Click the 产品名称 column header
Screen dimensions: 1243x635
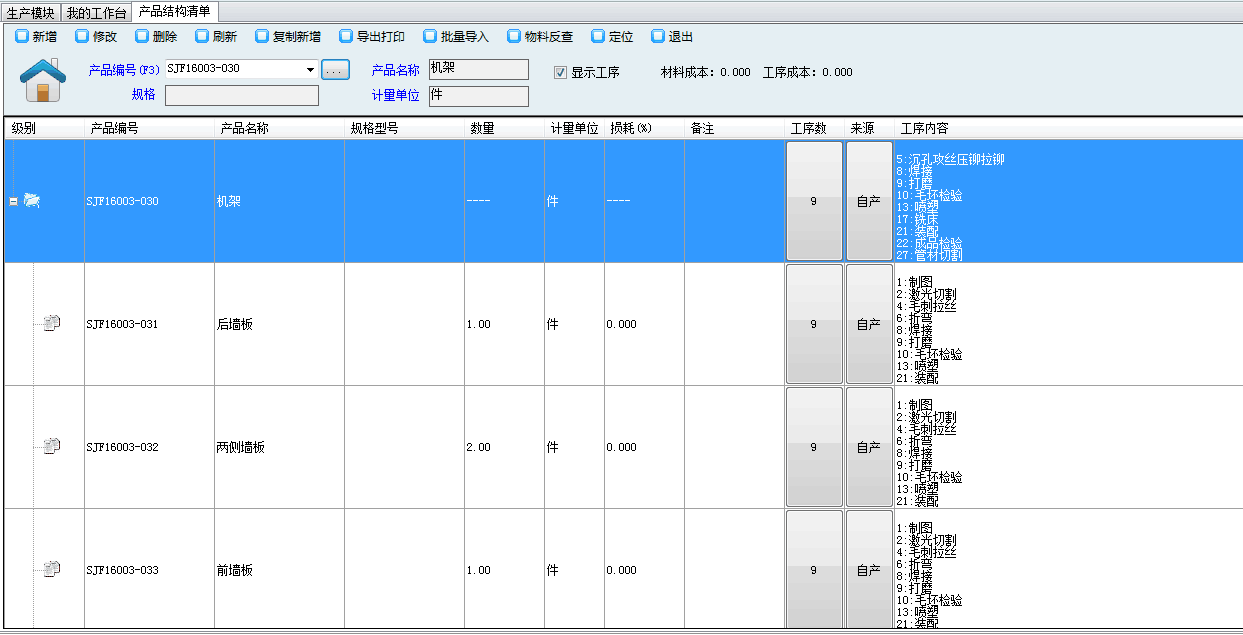280,129
